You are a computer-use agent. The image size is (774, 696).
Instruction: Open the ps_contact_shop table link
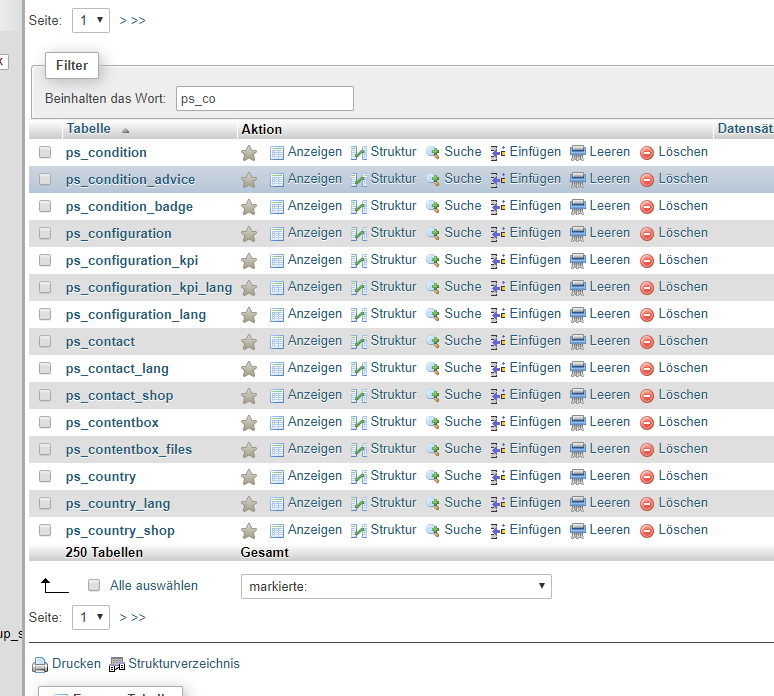(119, 396)
